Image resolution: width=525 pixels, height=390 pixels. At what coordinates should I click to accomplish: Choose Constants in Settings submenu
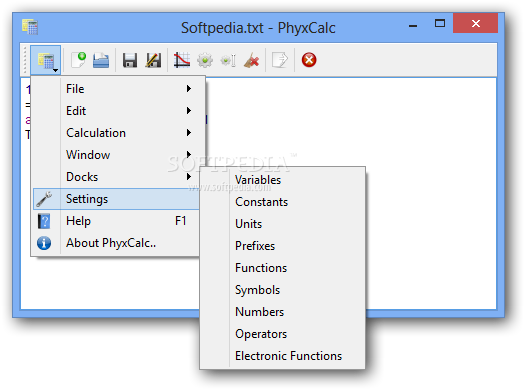282,202
